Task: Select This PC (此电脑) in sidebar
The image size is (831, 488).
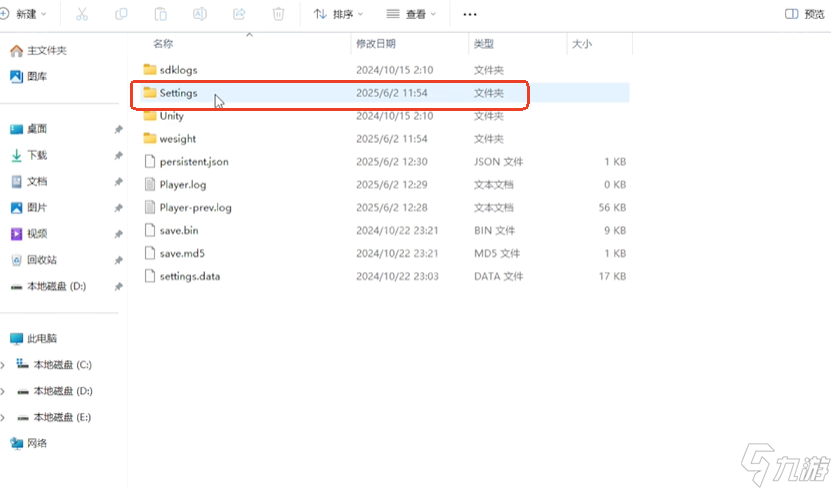Action: 33,338
